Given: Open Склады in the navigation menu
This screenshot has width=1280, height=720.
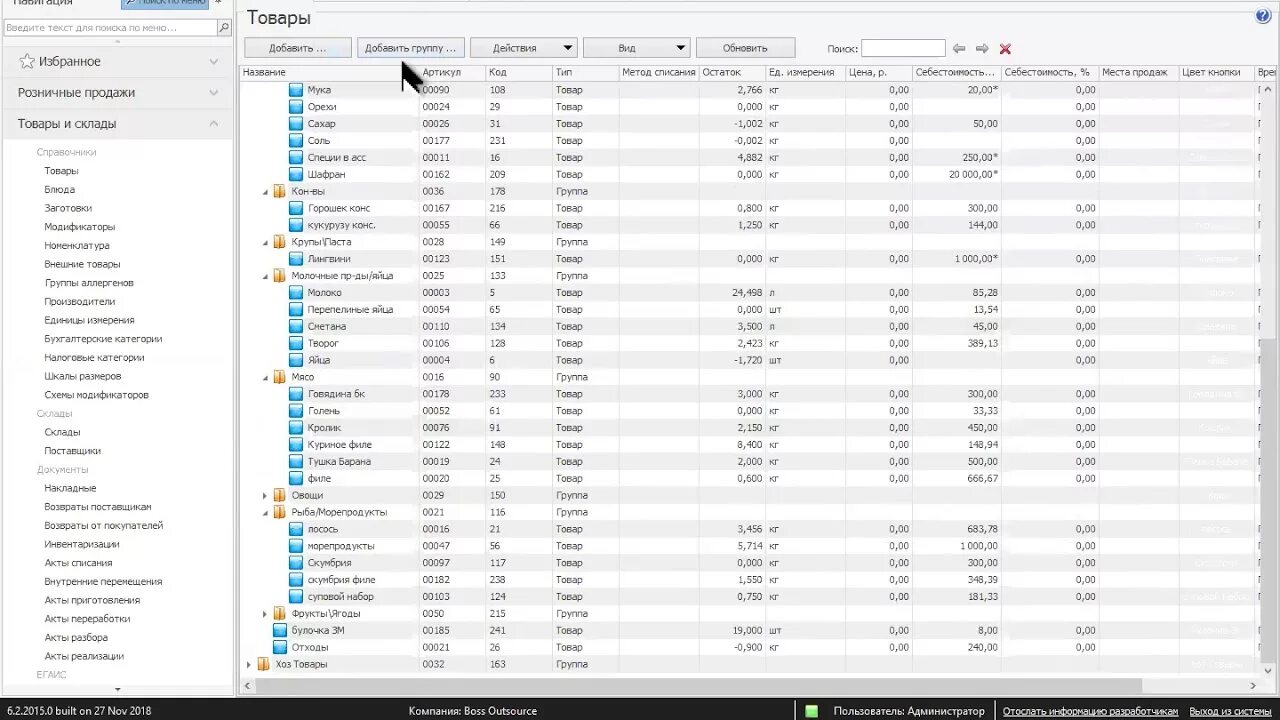Looking at the screenshot, I should coord(62,432).
